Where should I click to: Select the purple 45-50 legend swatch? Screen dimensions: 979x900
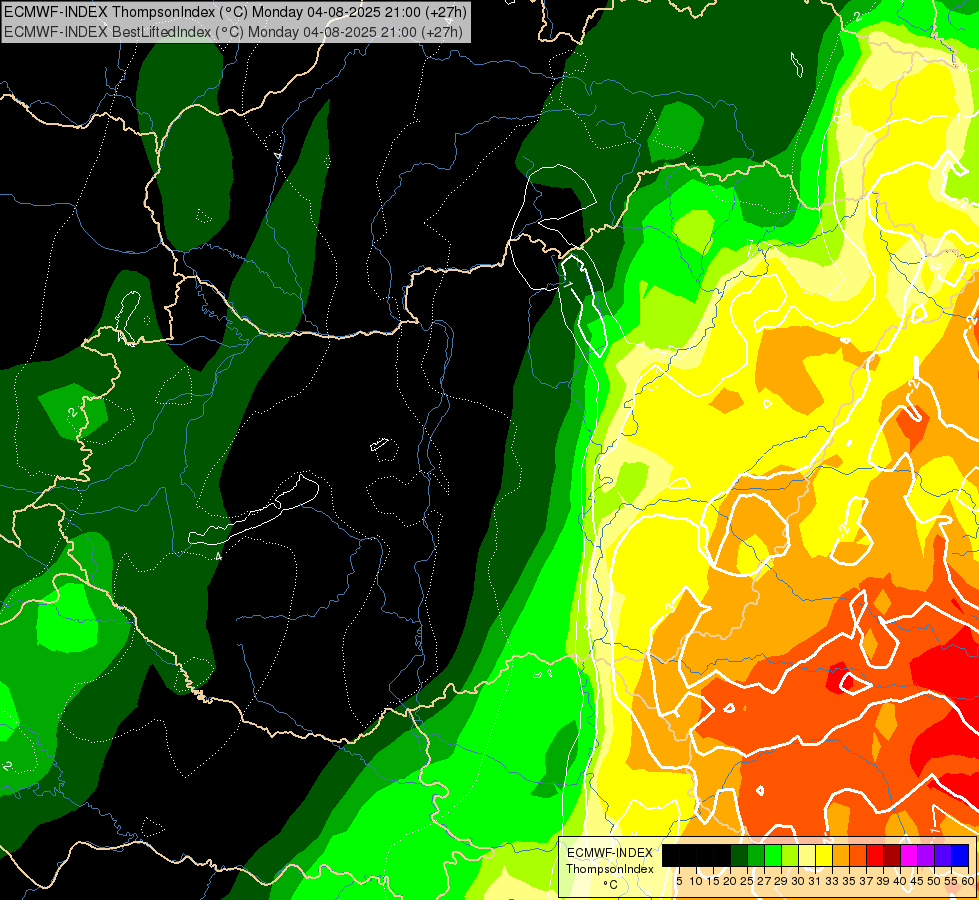(926, 855)
